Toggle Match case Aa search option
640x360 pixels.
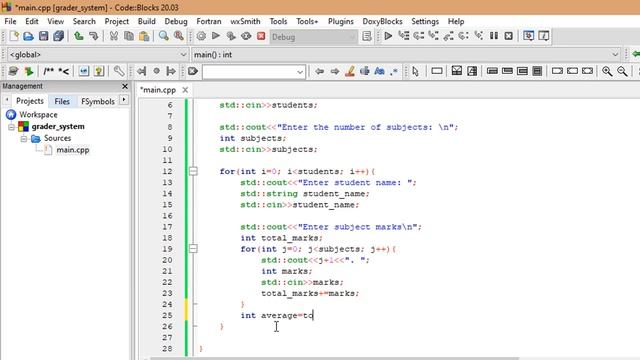click(x=380, y=71)
